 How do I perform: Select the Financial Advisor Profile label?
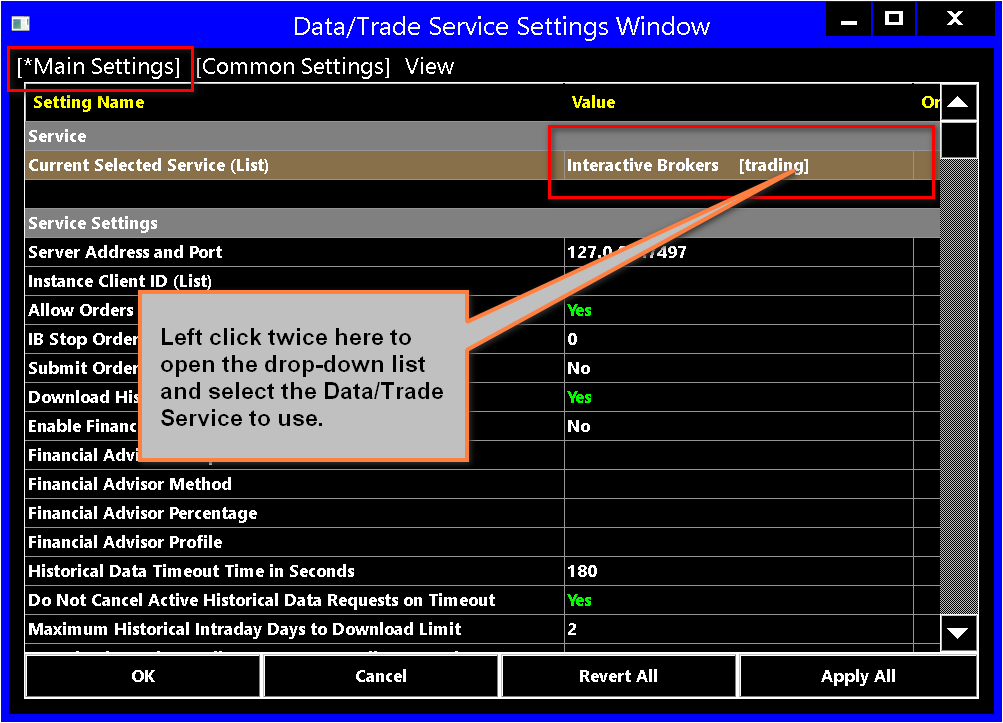(125, 542)
